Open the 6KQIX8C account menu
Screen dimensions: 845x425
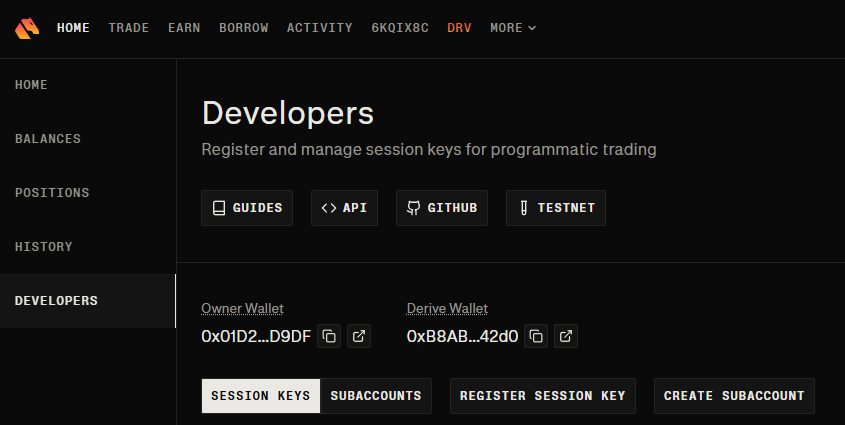tap(400, 28)
